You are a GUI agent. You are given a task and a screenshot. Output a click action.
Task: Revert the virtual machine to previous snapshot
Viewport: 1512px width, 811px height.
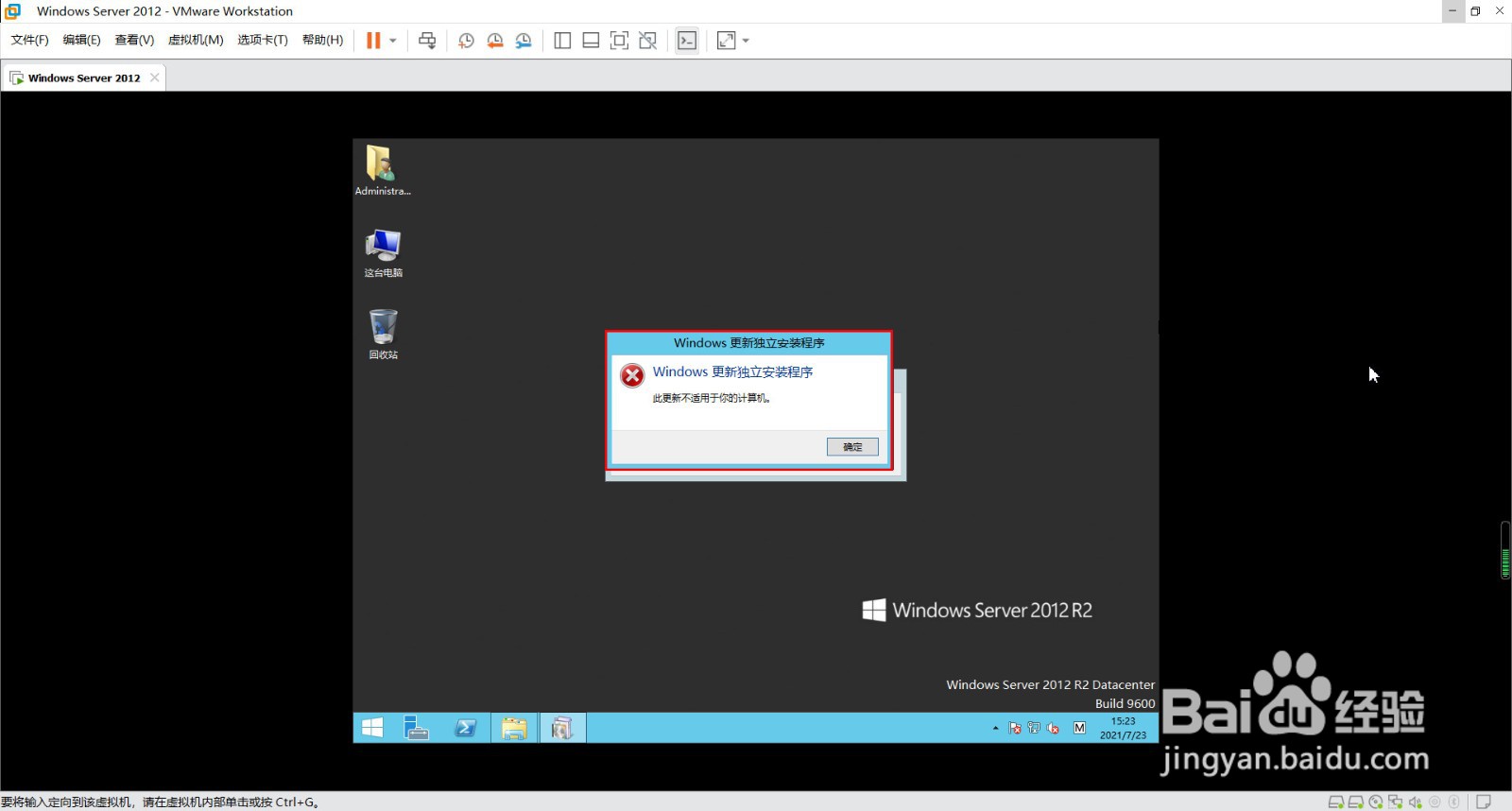pyautogui.click(x=495, y=41)
